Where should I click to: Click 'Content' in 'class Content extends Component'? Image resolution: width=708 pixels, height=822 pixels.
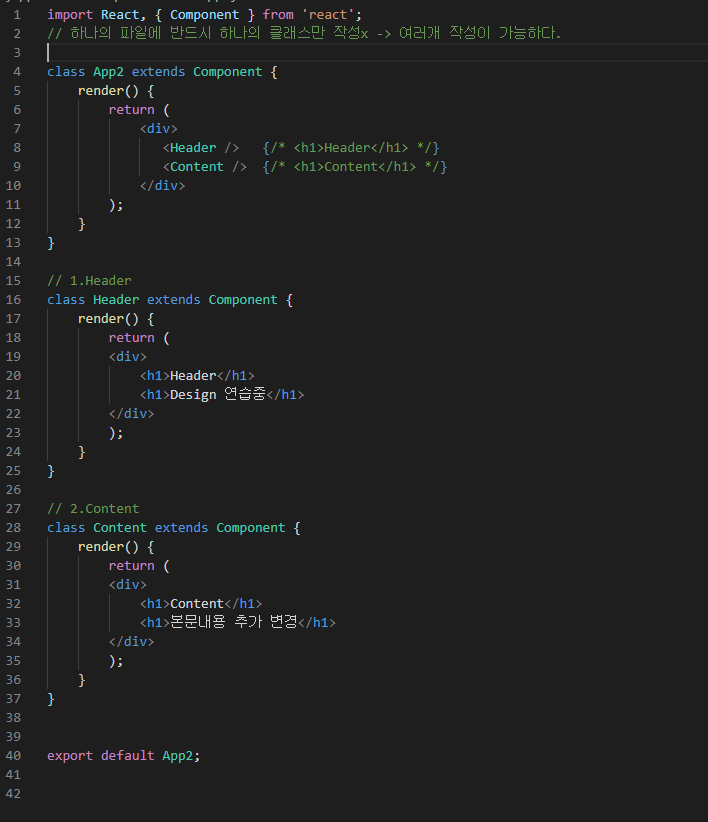point(120,528)
